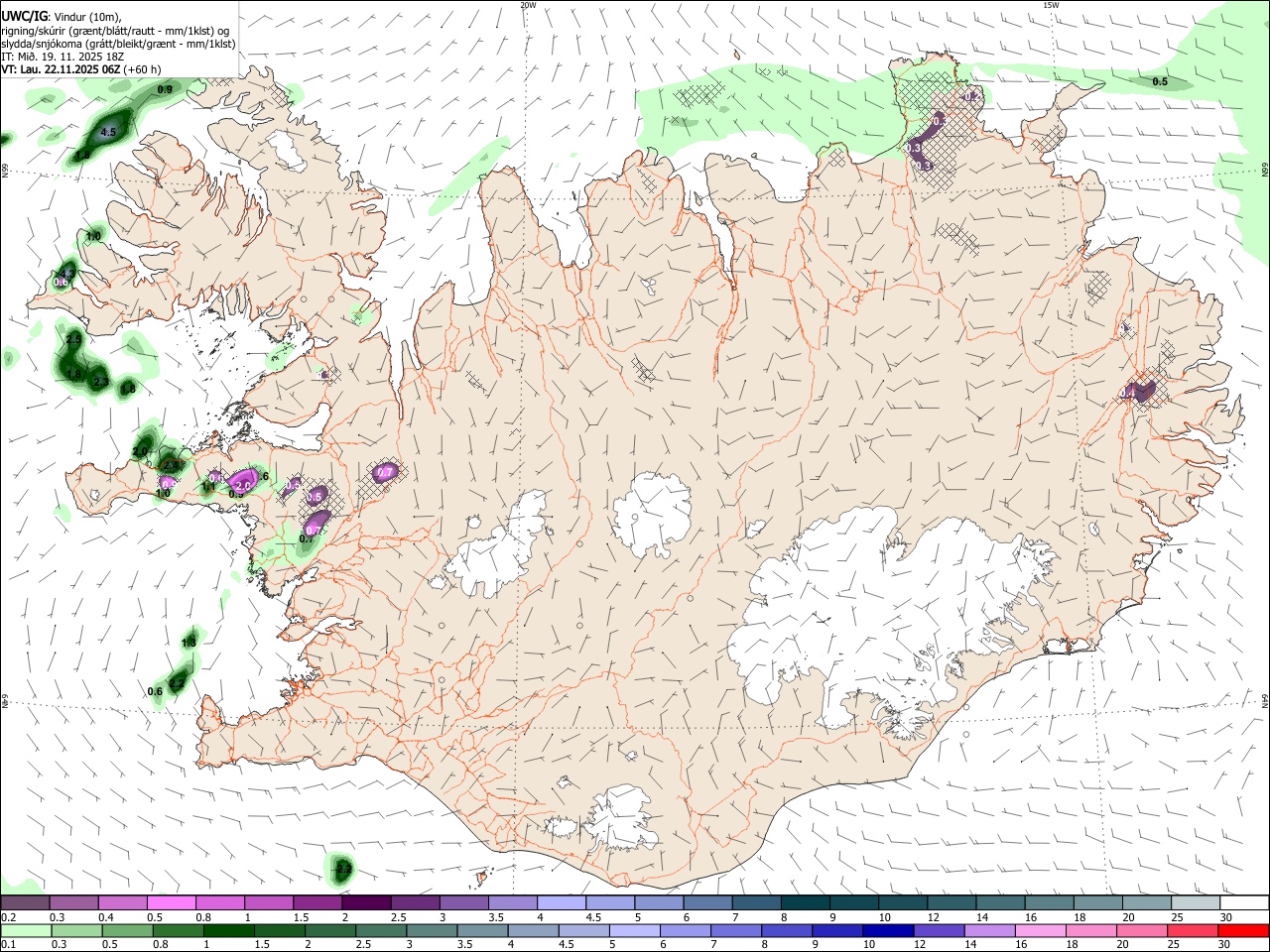Click the 'VT: Lau. 22.11.2025 06Z (+60 h)' line

(81, 69)
